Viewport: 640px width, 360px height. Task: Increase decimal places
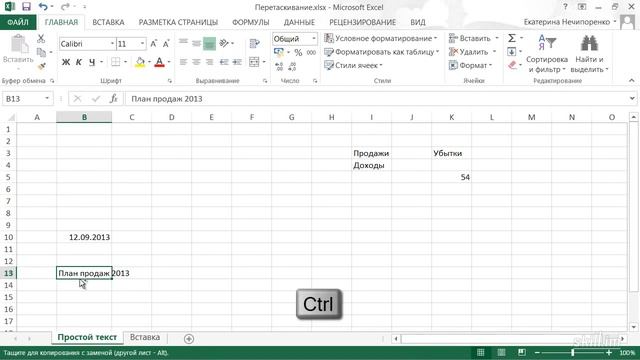[x=279, y=66]
